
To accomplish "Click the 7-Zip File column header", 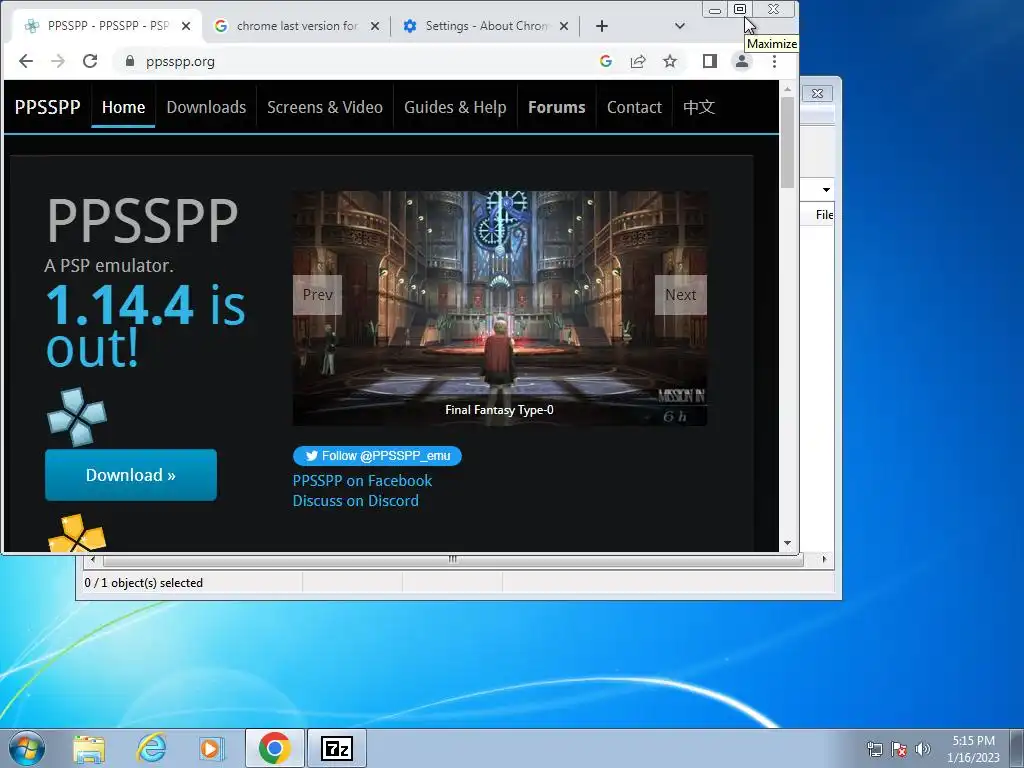I will pyautogui.click(x=824, y=214).
